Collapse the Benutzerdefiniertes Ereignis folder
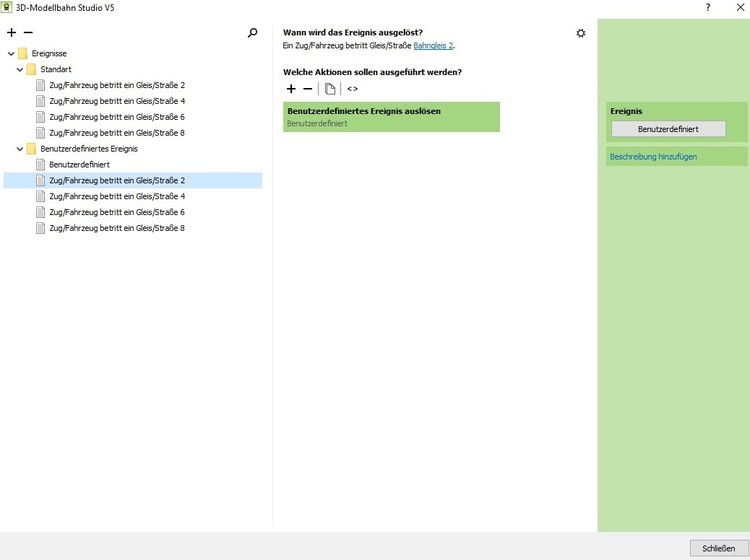750x560 pixels. pyautogui.click(x=20, y=149)
